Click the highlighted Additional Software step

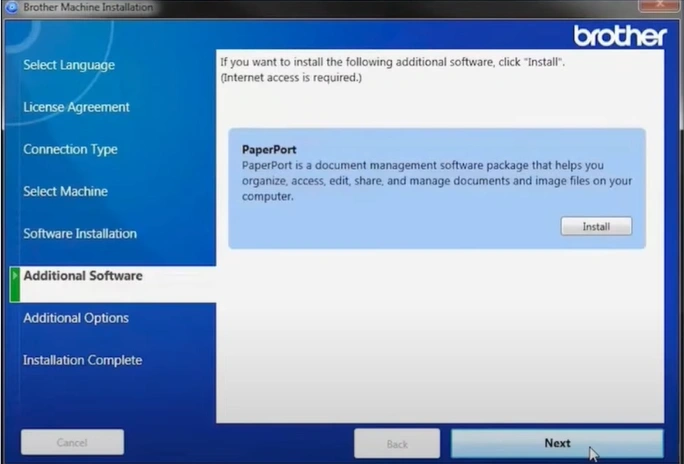83,276
